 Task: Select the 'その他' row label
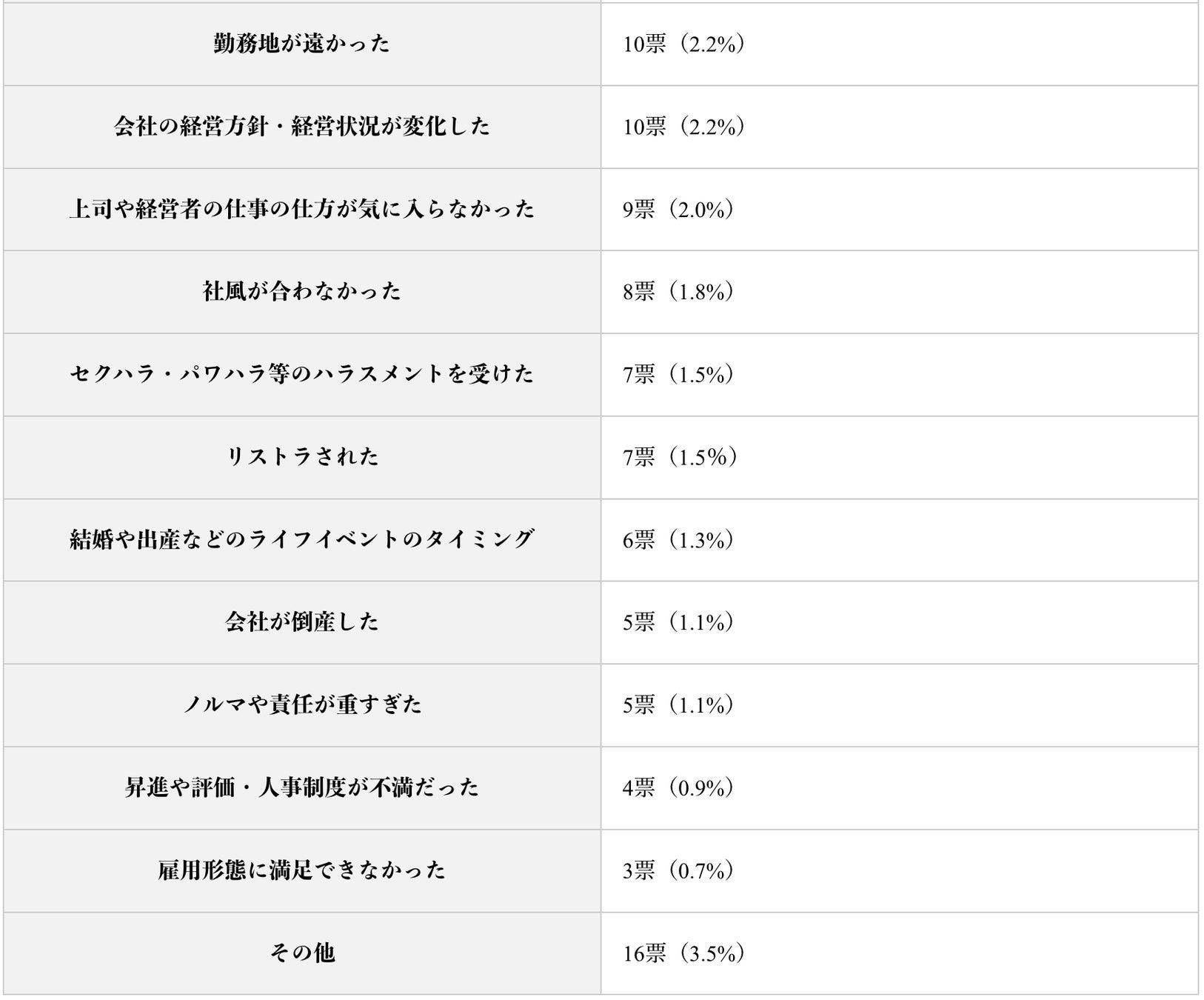click(301, 953)
